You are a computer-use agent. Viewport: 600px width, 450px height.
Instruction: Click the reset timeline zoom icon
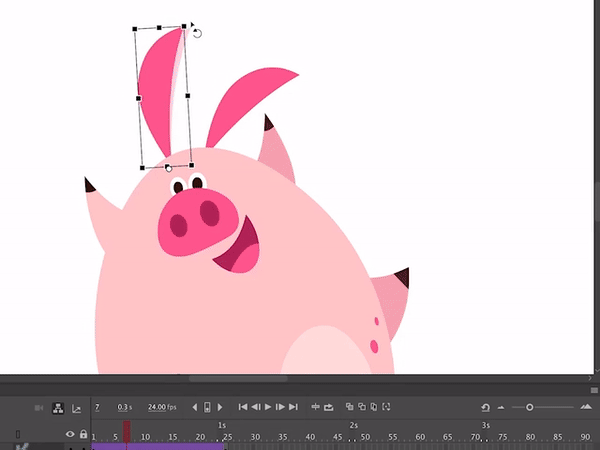pos(485,408)
